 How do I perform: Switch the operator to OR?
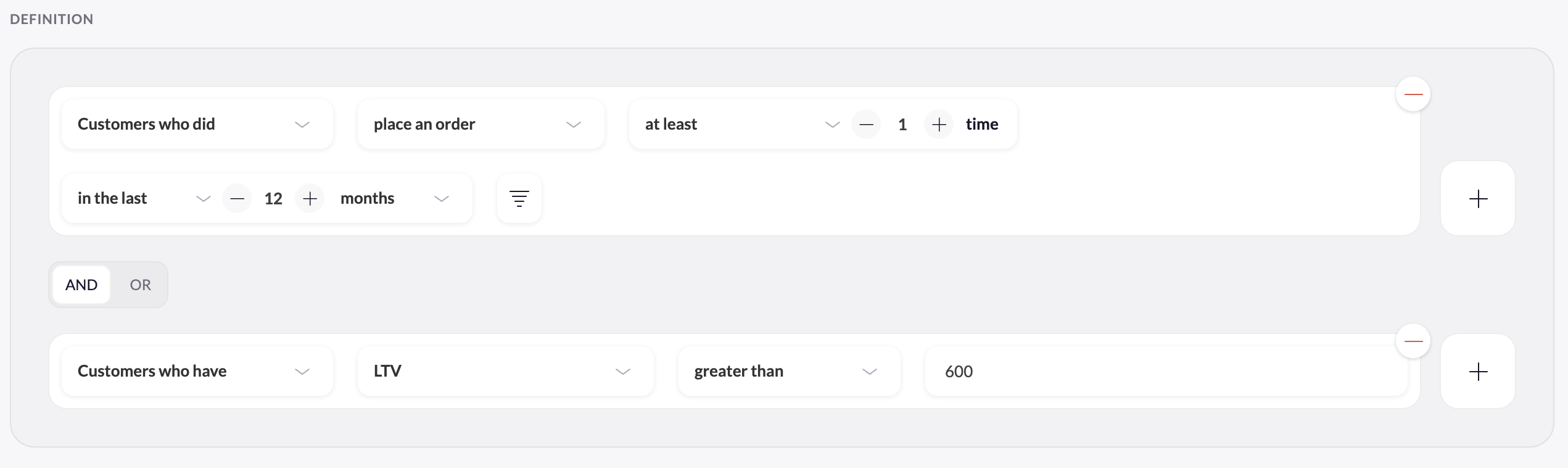click(x=140, y=285)
